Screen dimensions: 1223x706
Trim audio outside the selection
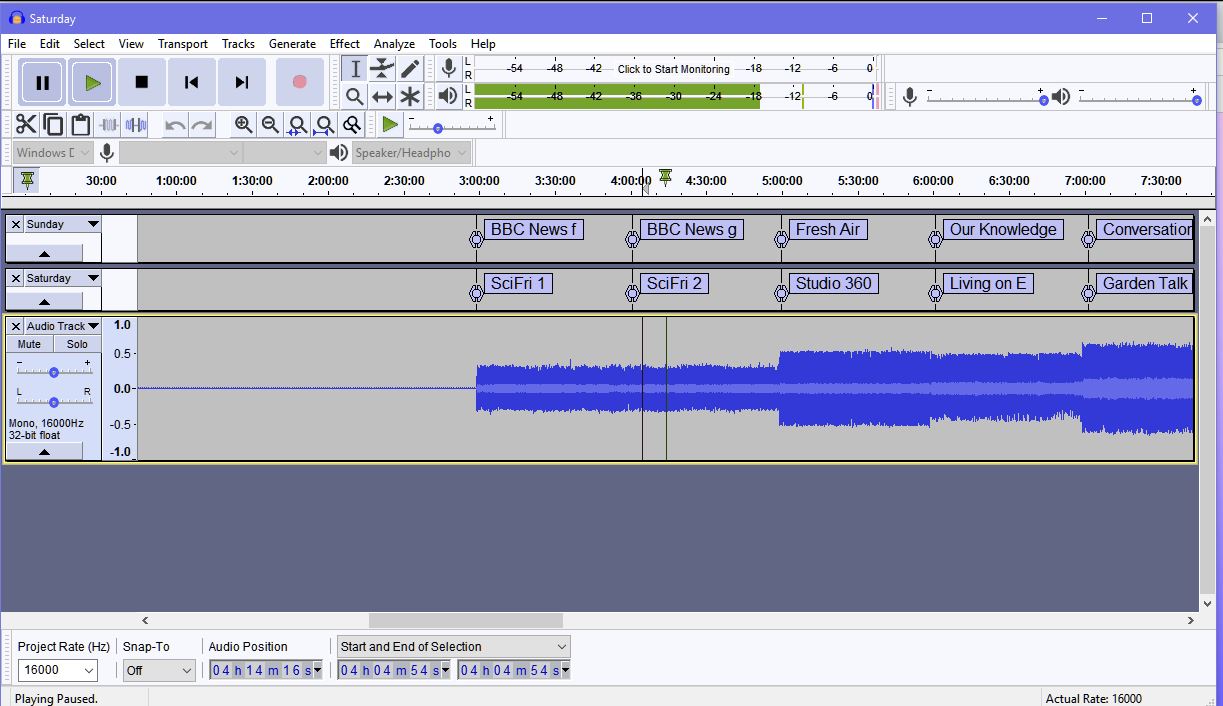pos(107,124)
